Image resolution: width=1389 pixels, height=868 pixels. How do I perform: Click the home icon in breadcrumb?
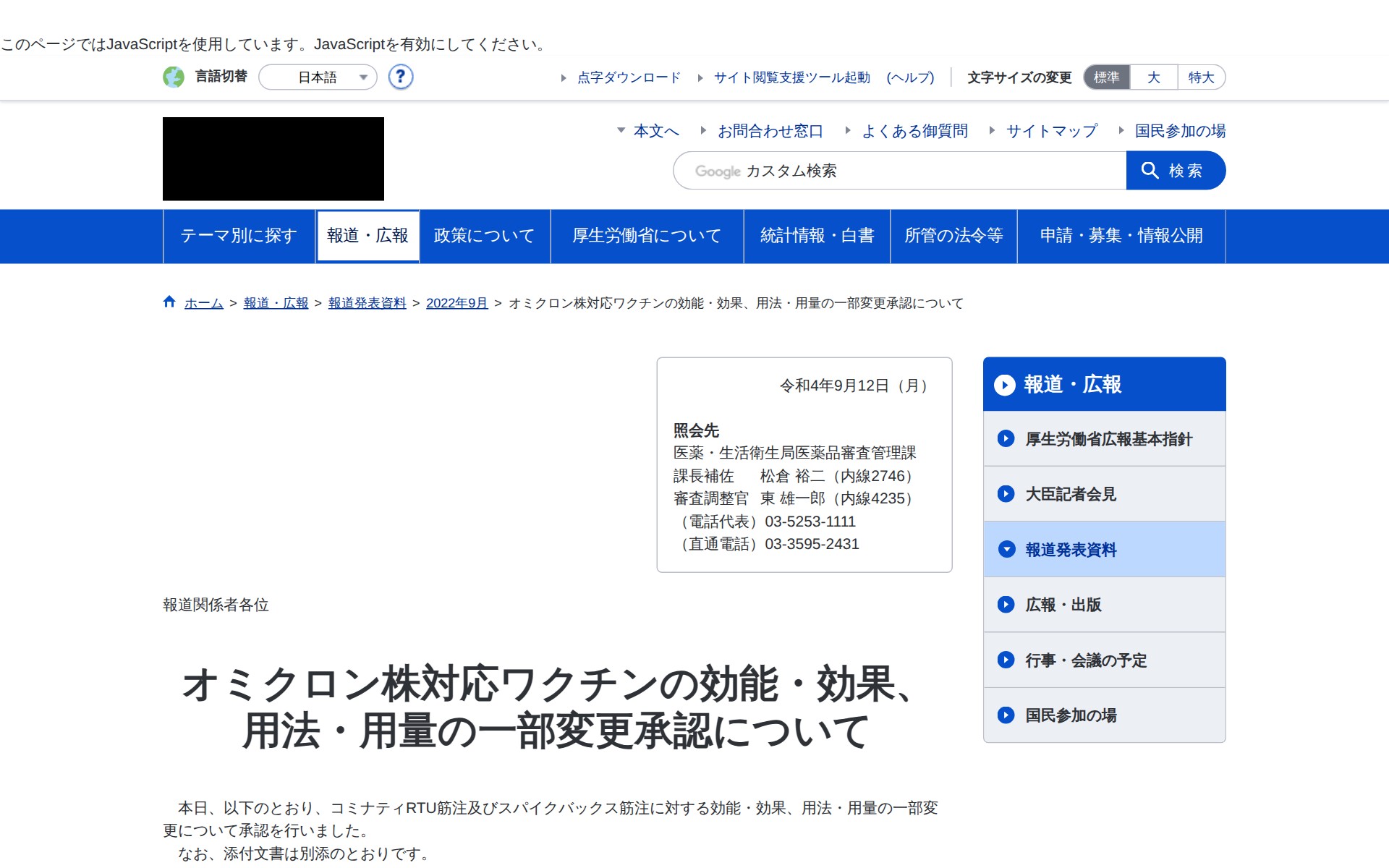tap(169, 302)
